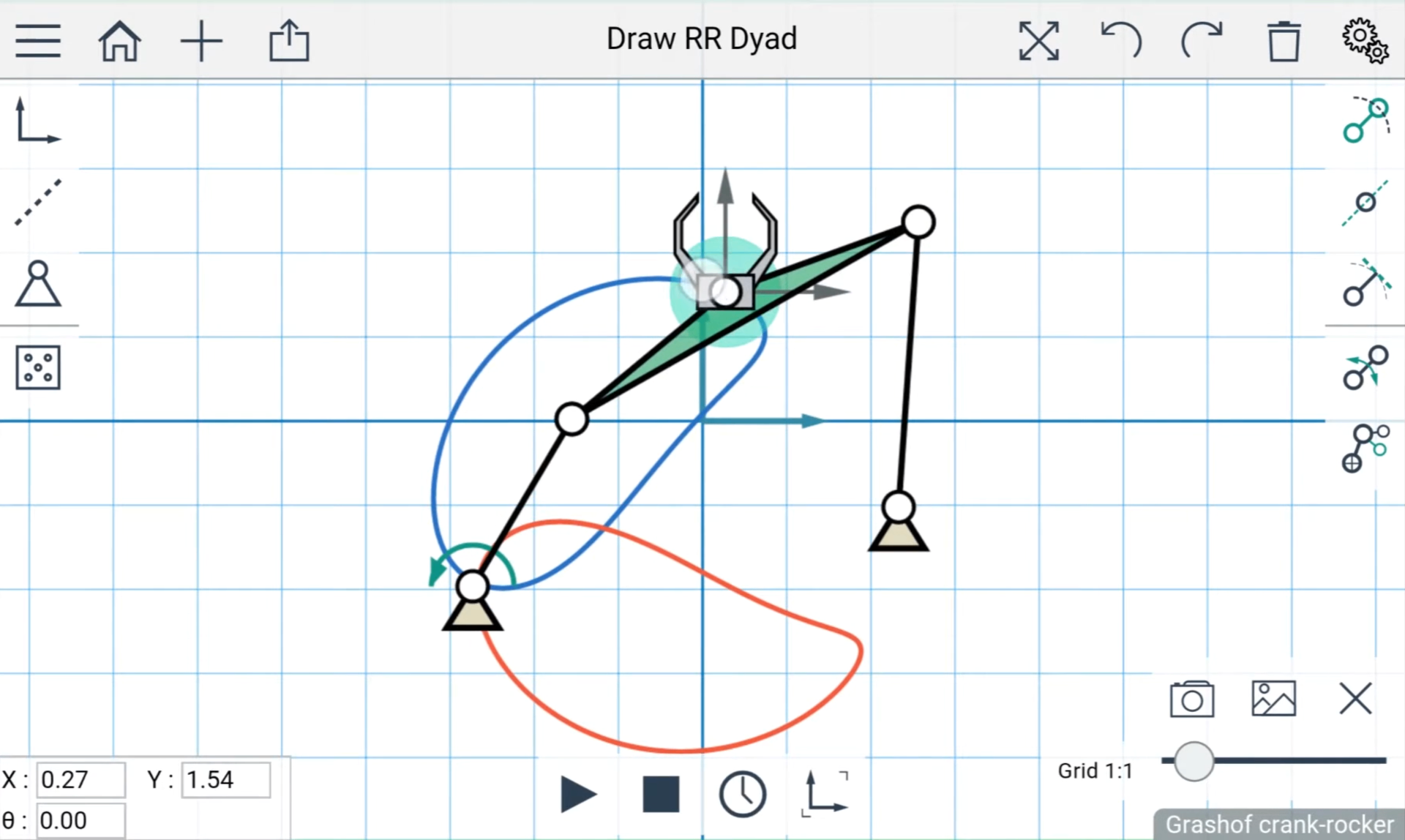Viewport: 1405px width, 840px height.
Task: Open the clock timing control
Action: 743,794
